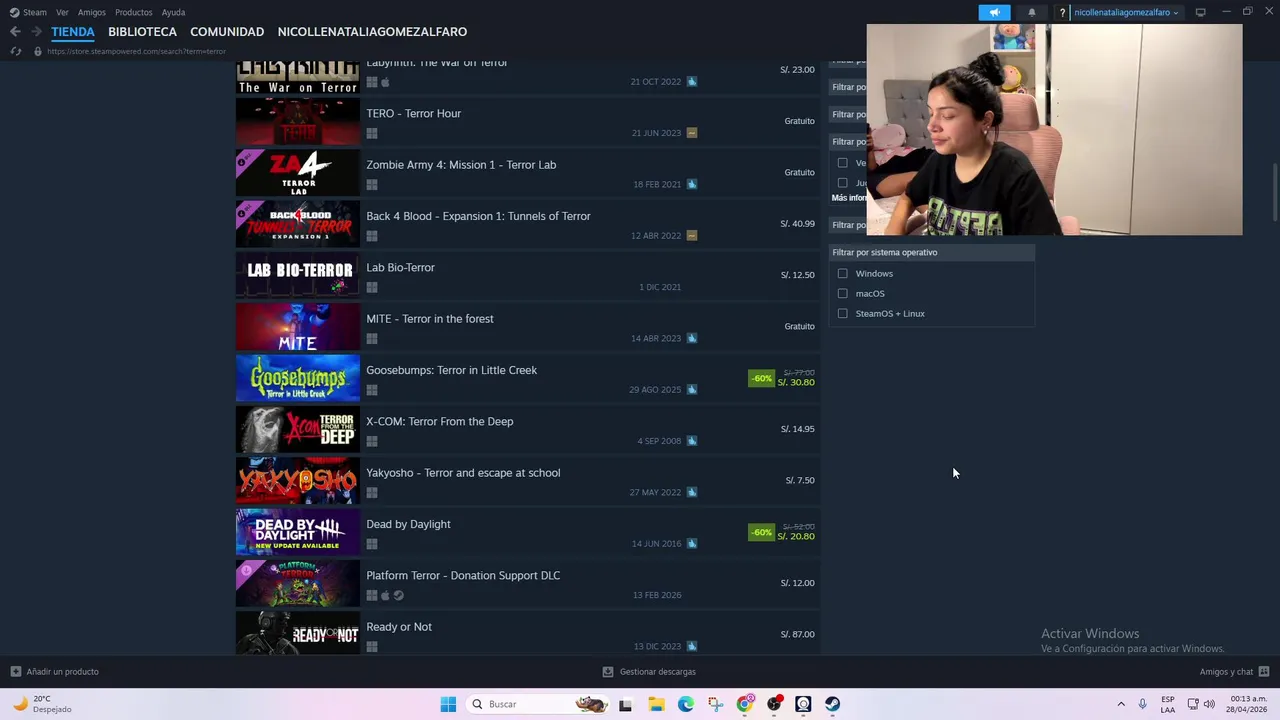This screenshot has width=1280, height=720.
Task: Open Ready or Not result
Action: pos(528,634)
